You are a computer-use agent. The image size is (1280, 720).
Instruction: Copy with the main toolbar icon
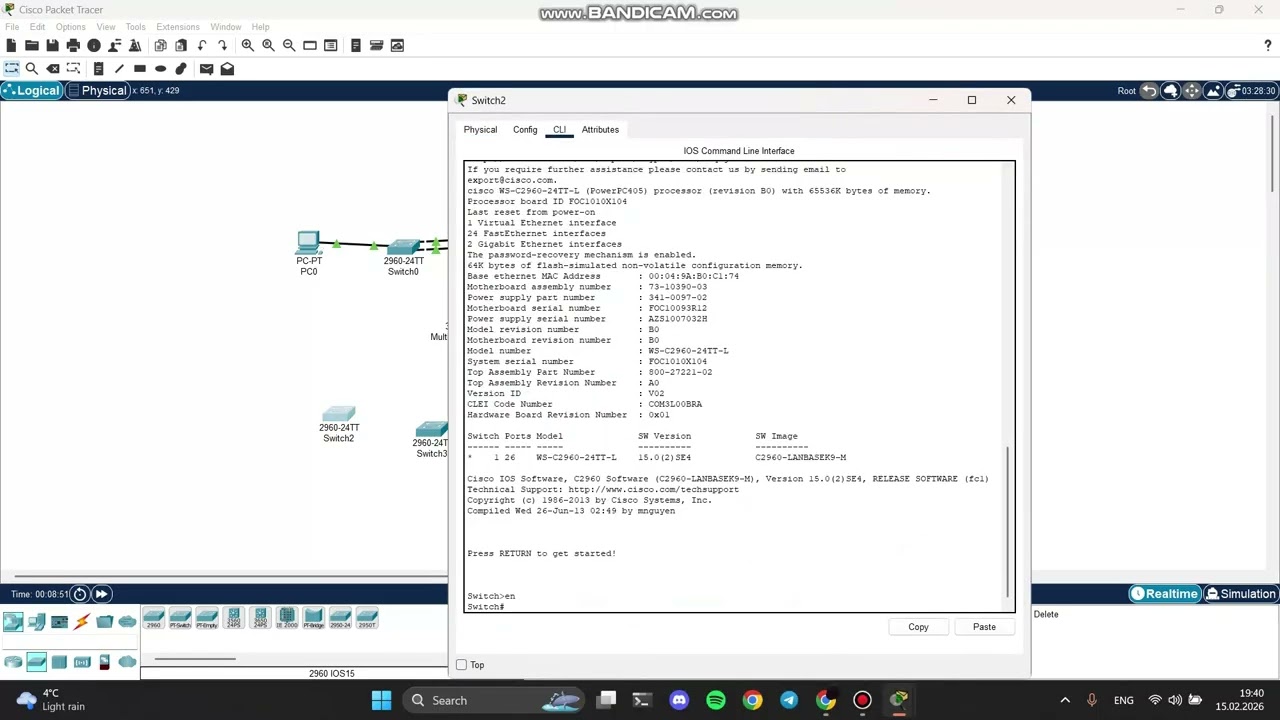tap(160, 45)
